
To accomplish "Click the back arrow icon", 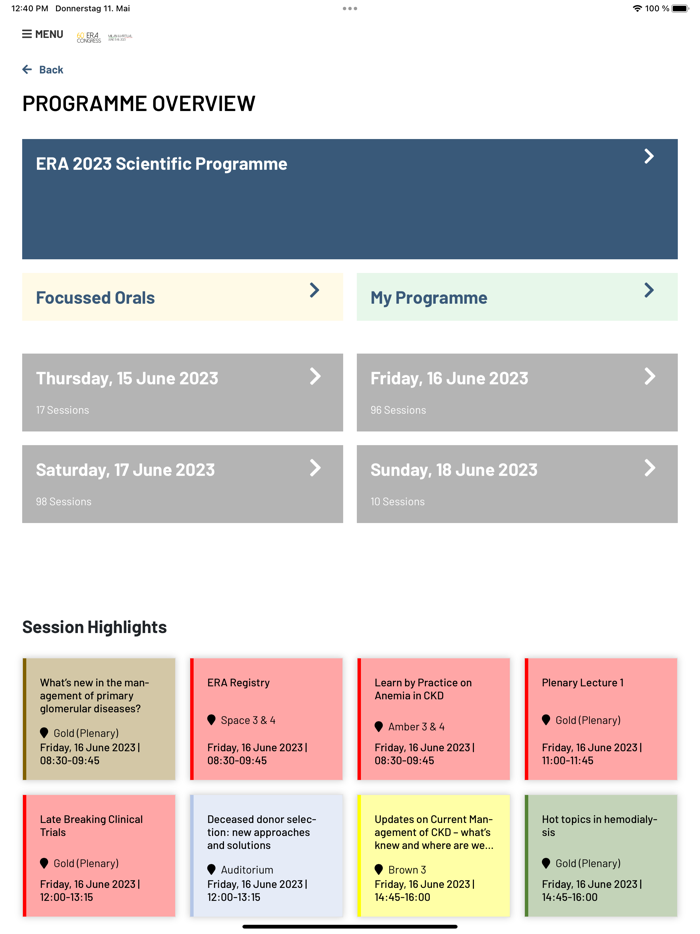I will [27, 70].
